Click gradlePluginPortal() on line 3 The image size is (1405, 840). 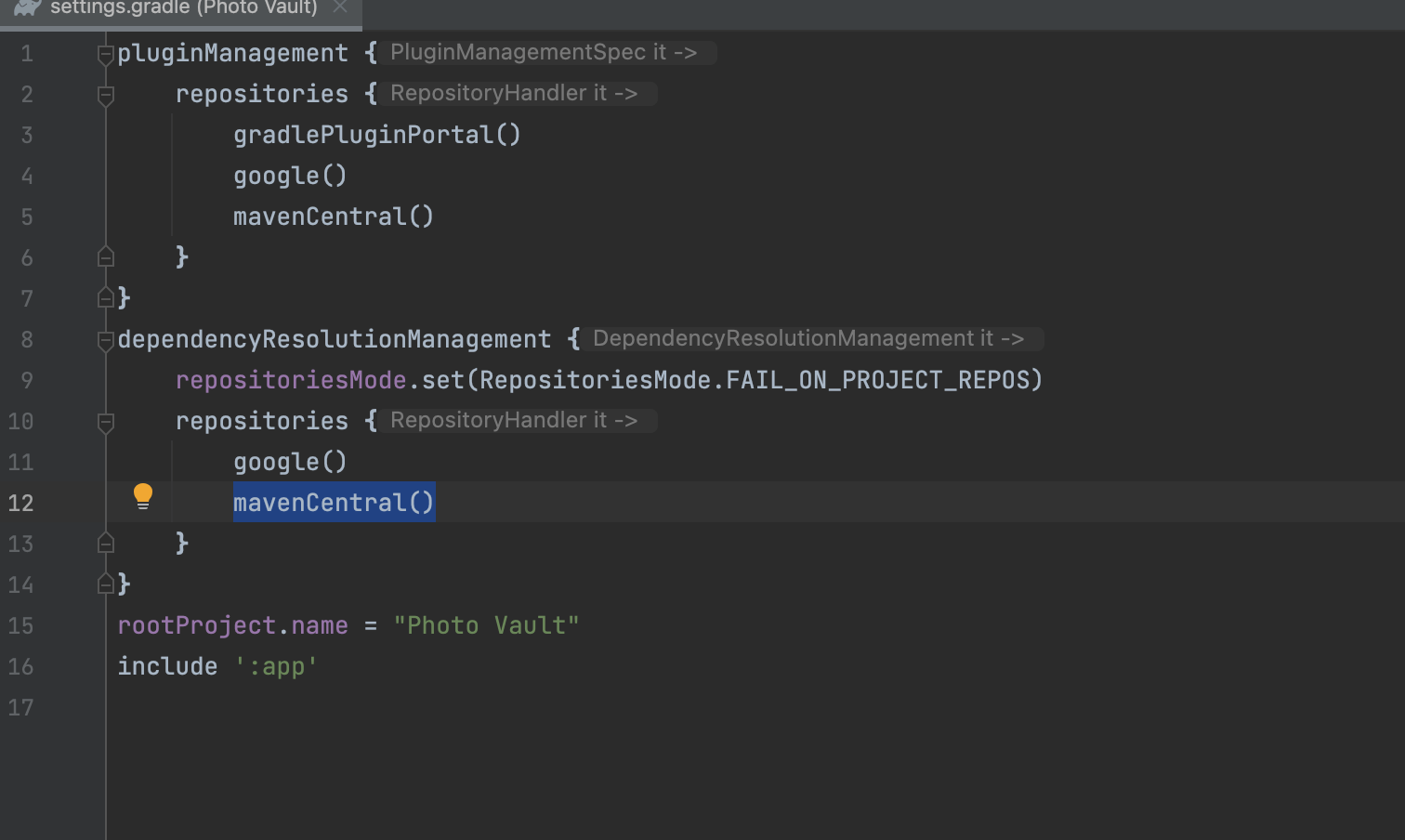pos(376,135)
